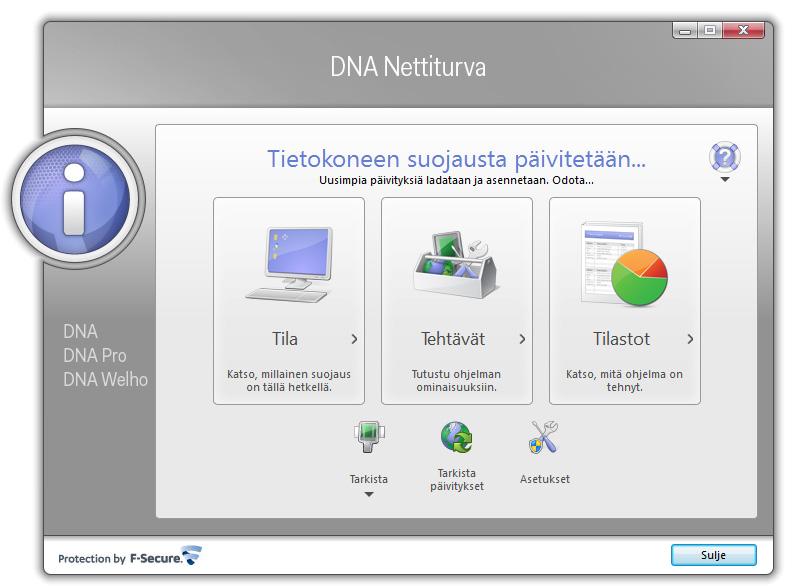Open the help lifebuoy icon

725,157
